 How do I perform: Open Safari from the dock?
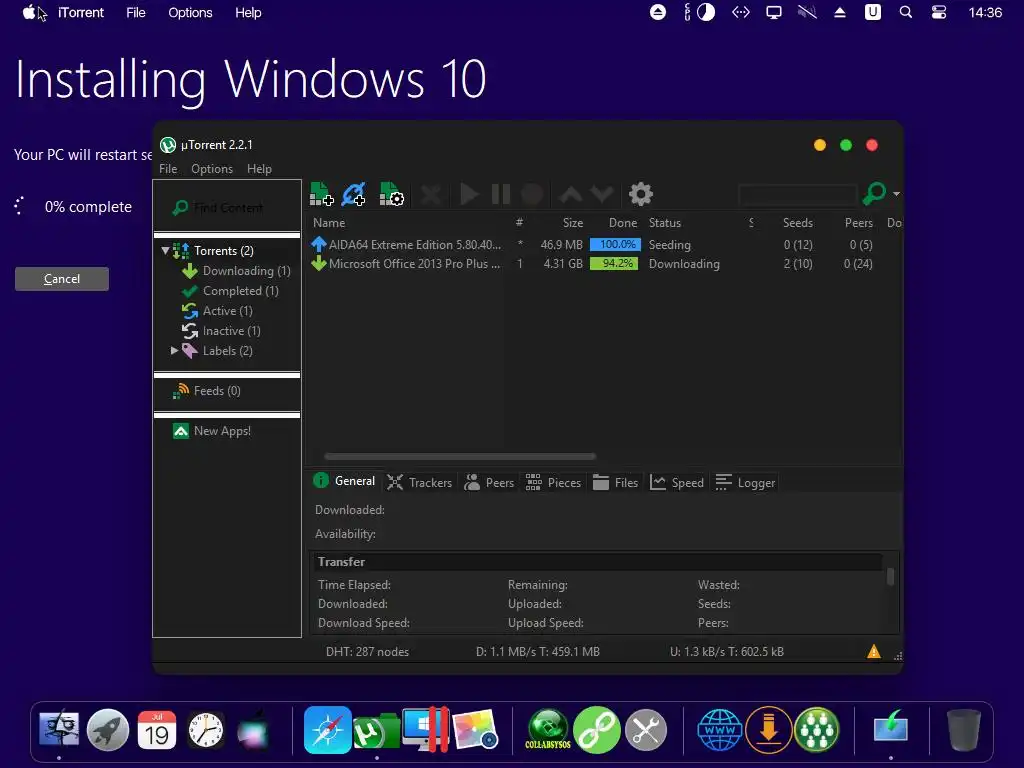pyautogui.click(x=327, y=730)
